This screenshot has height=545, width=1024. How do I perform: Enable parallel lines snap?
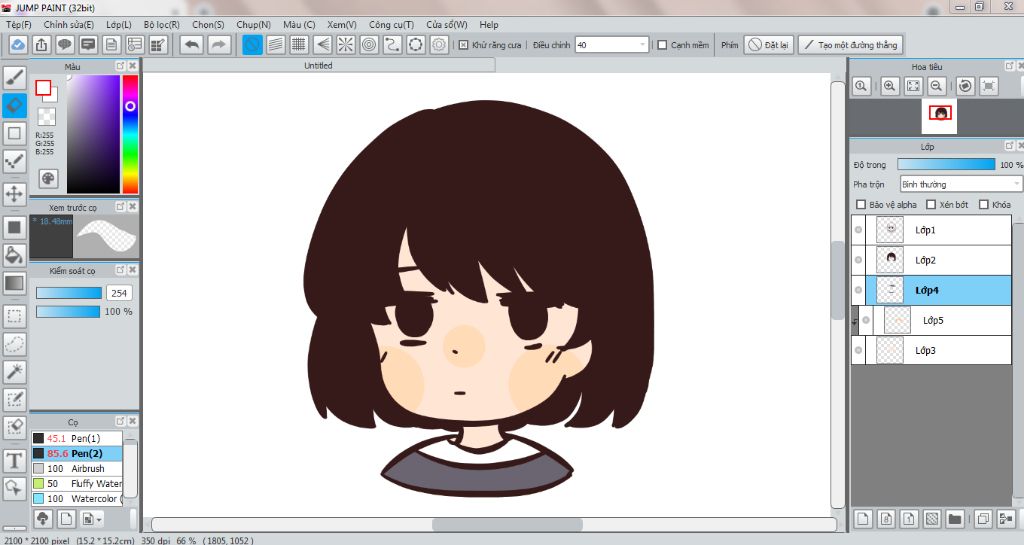point(276,45)
